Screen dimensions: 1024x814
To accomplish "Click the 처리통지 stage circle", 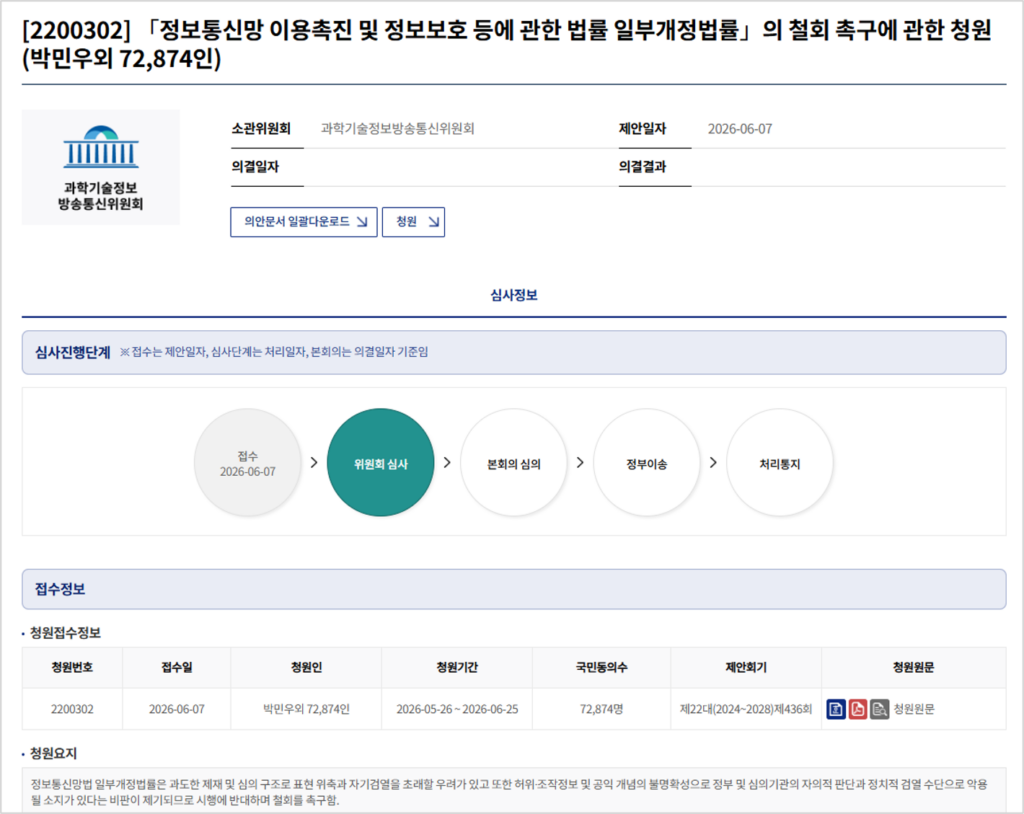I will coord(780,463).
